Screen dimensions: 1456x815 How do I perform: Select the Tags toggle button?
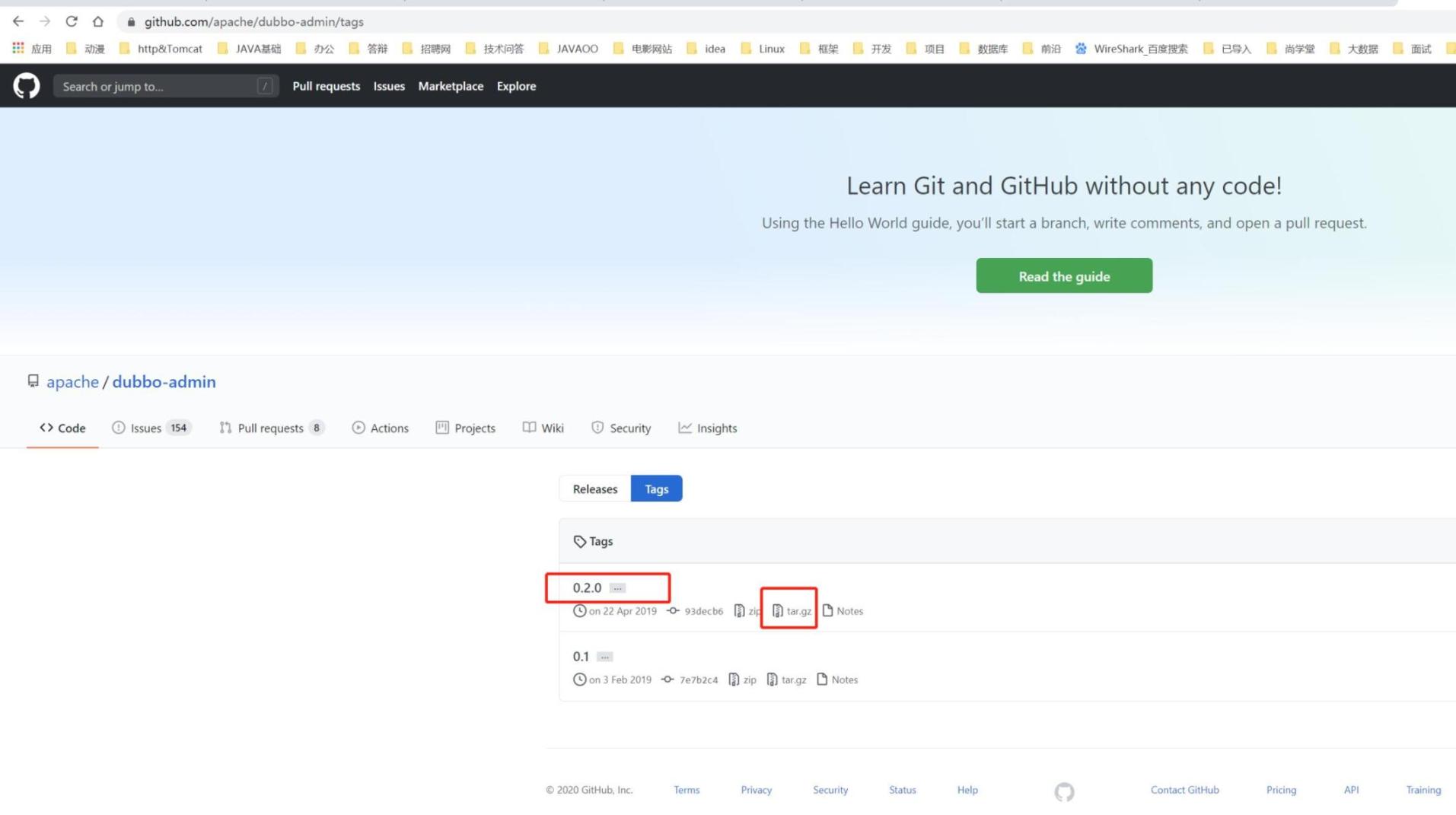click(656, 489)
